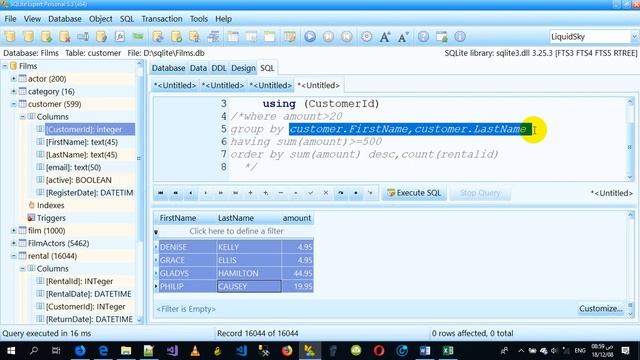Open Word from the taskbar
Image resolution: width=640 pixels, height=360 pixels.
(425, 351)
